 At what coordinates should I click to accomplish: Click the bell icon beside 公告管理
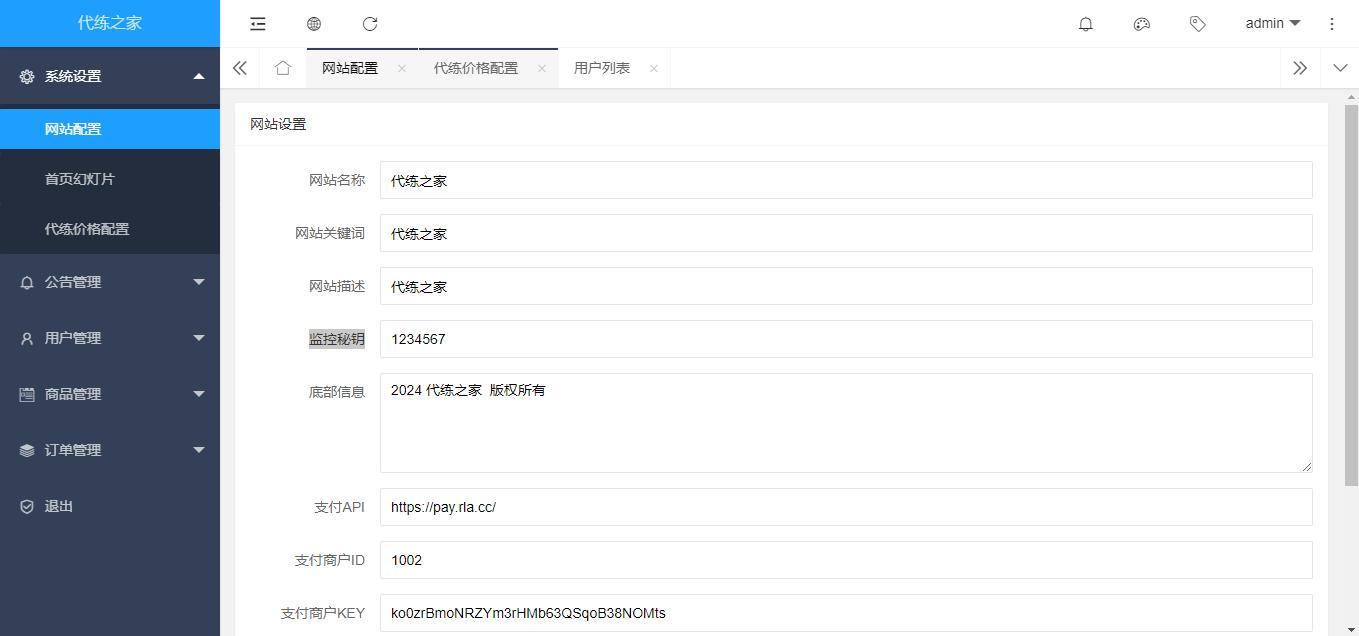tap(27, 282)
